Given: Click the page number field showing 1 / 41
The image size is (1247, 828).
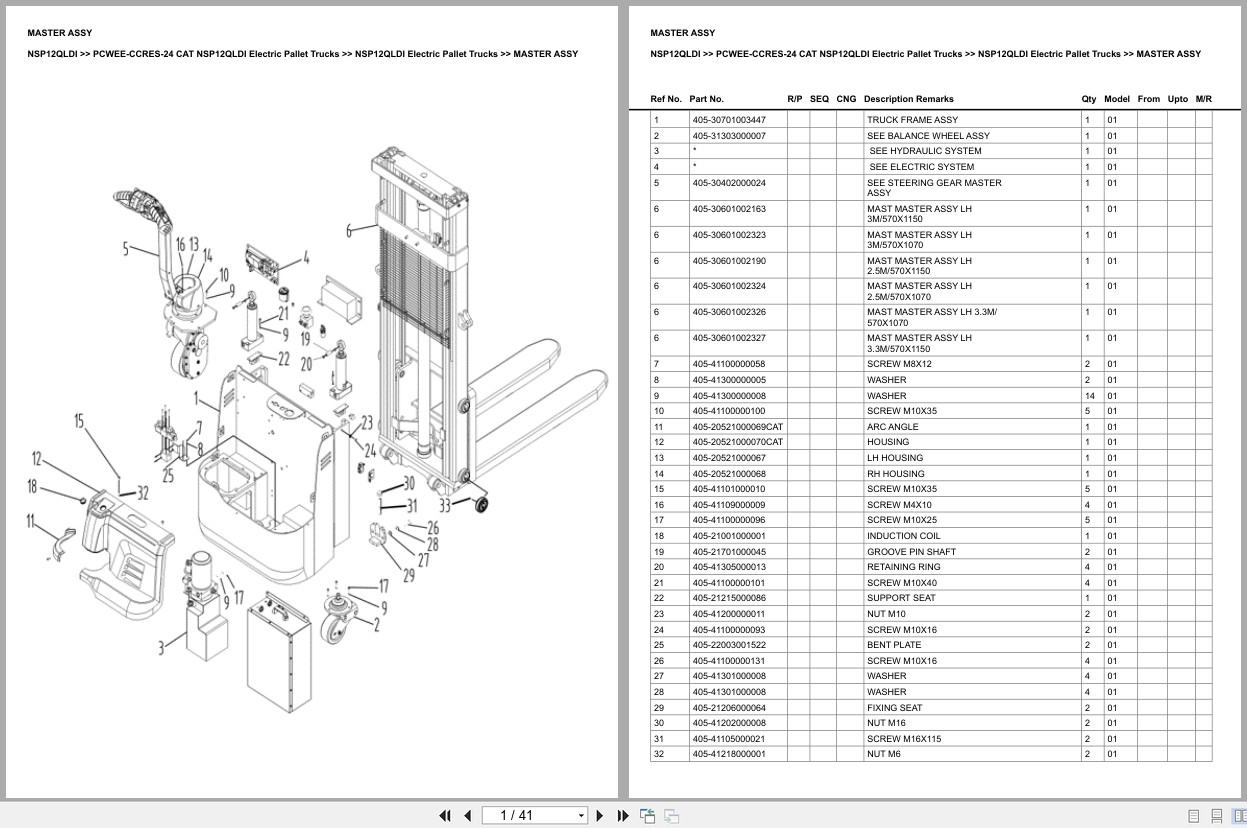Looking at the screenshot, I should click(x=530, y=814).
